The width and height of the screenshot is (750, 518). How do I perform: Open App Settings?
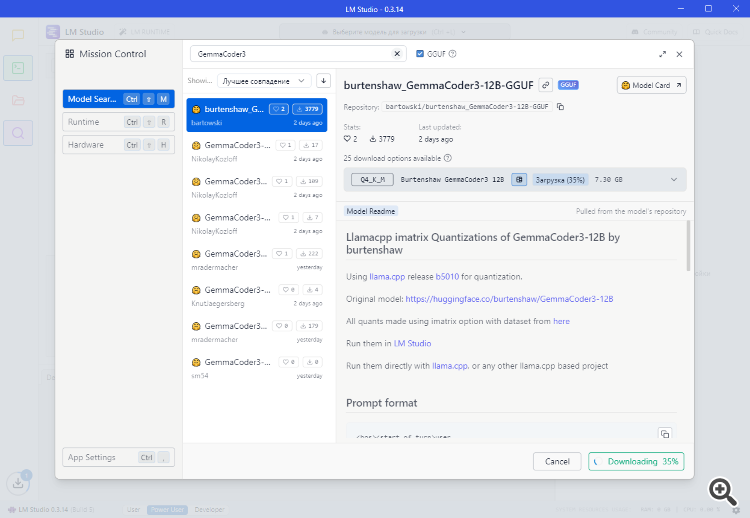pos(119,457)
